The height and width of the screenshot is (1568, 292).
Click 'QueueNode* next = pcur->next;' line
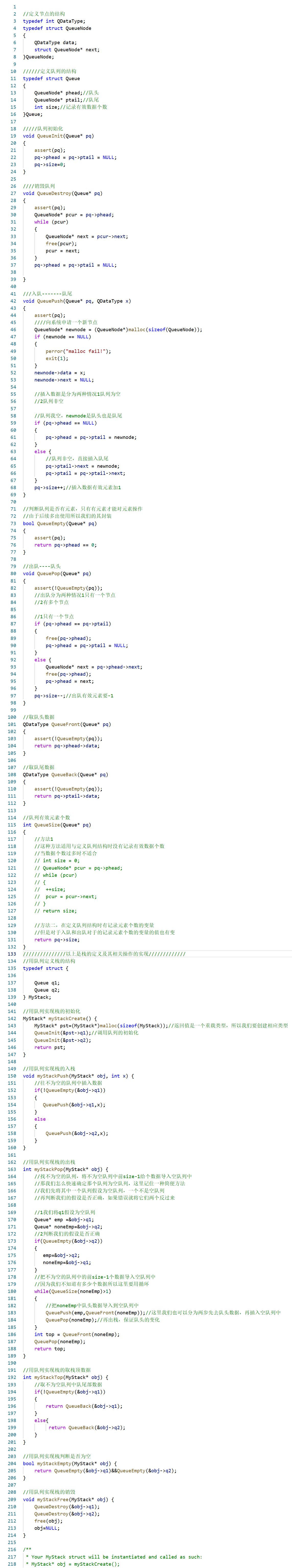[x=87, y=236]
